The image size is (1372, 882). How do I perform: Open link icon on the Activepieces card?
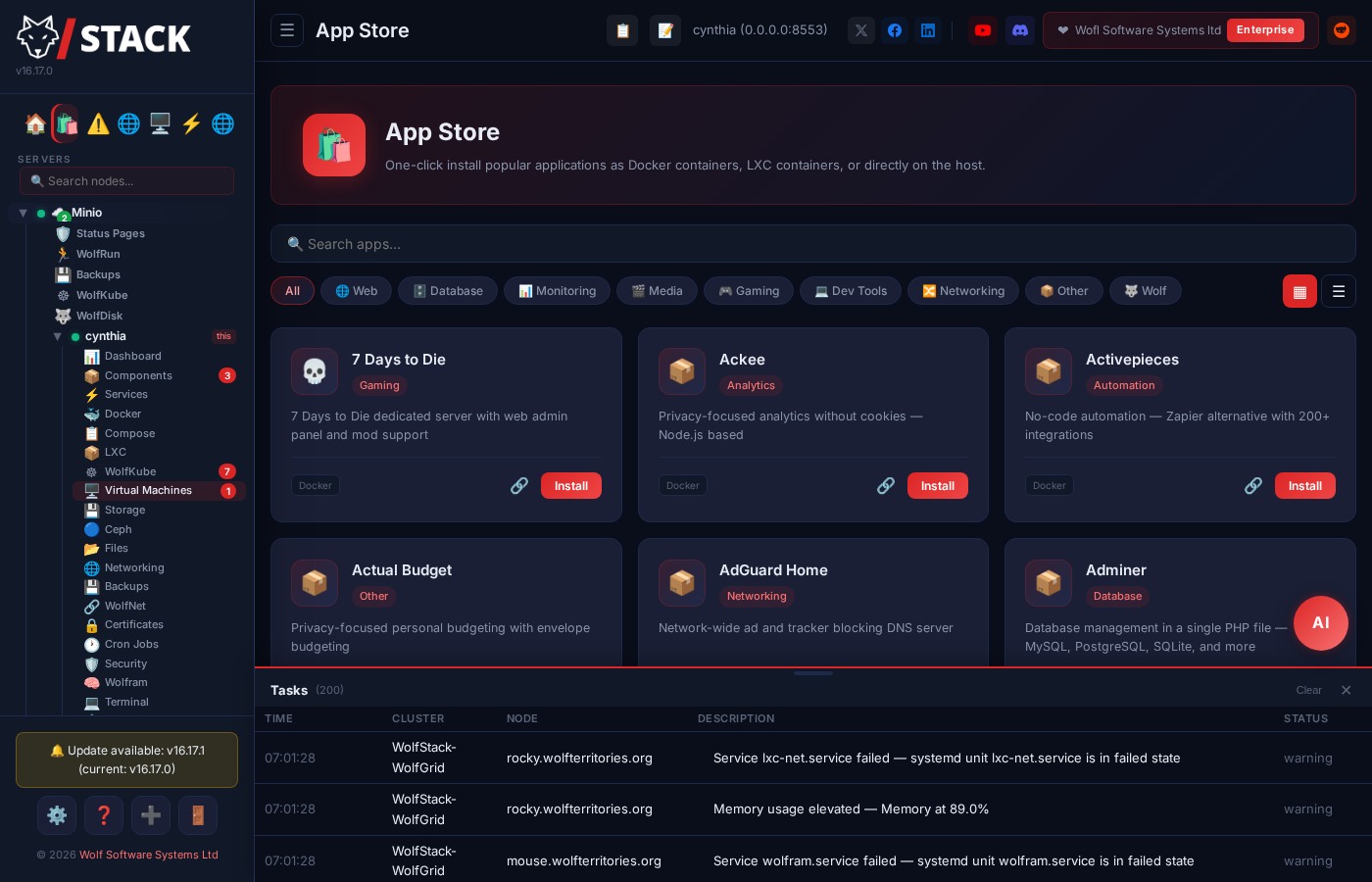(1253, 485)
